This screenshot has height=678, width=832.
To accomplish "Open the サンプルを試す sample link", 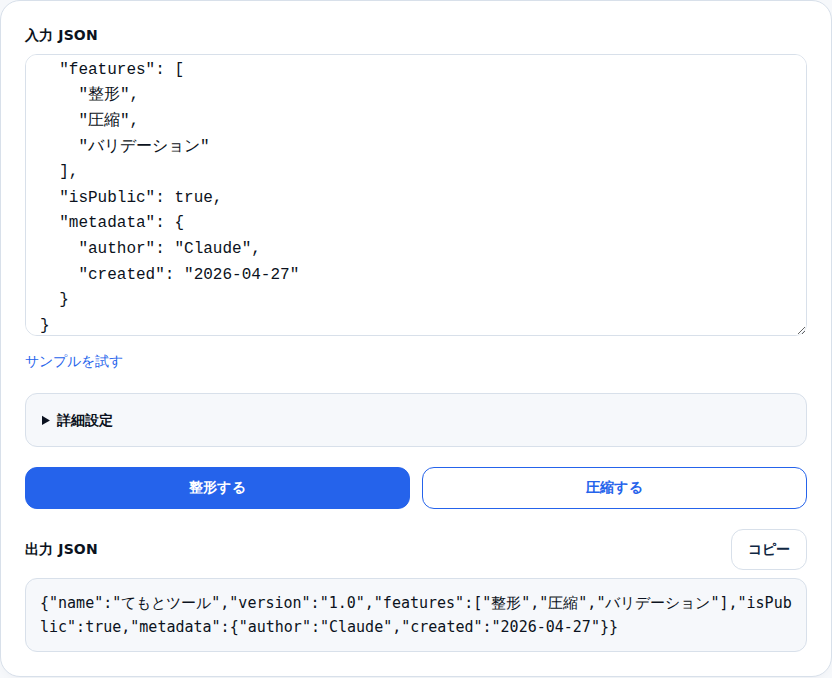I will point(74,361).
